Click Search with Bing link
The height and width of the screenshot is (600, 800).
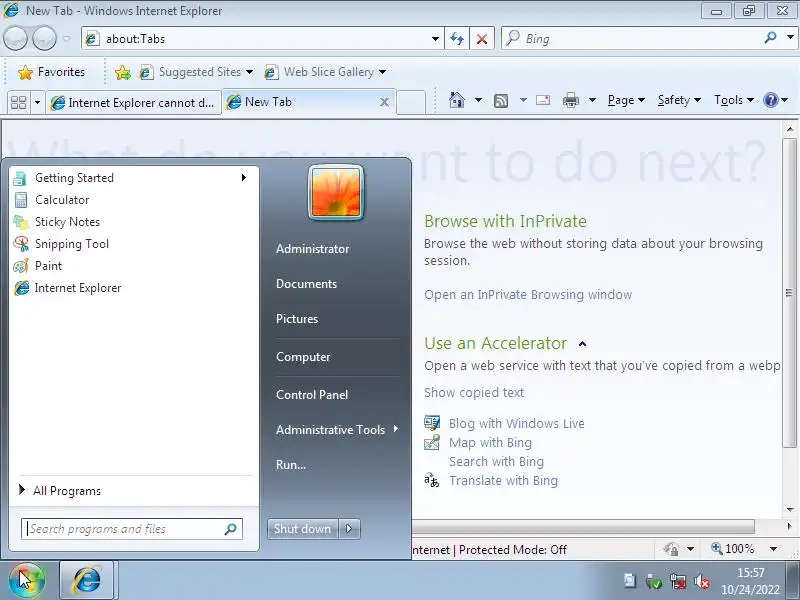pos(496,462)
